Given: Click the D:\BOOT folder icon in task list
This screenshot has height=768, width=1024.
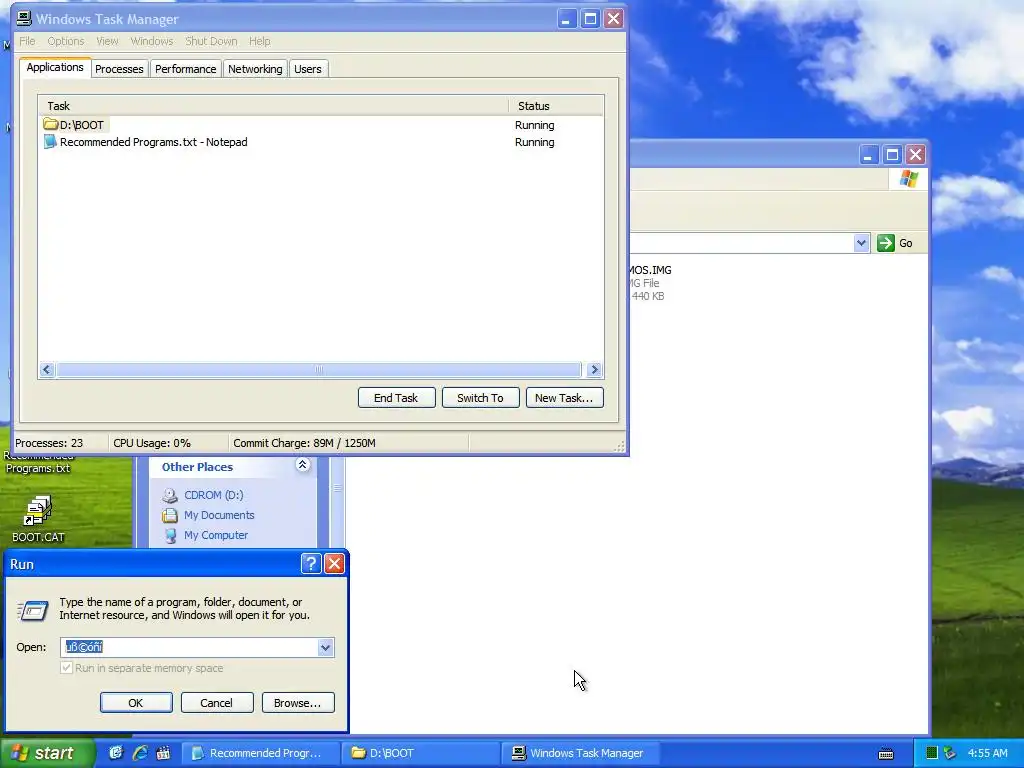Looking at the screenshot, I should (50, 124).
